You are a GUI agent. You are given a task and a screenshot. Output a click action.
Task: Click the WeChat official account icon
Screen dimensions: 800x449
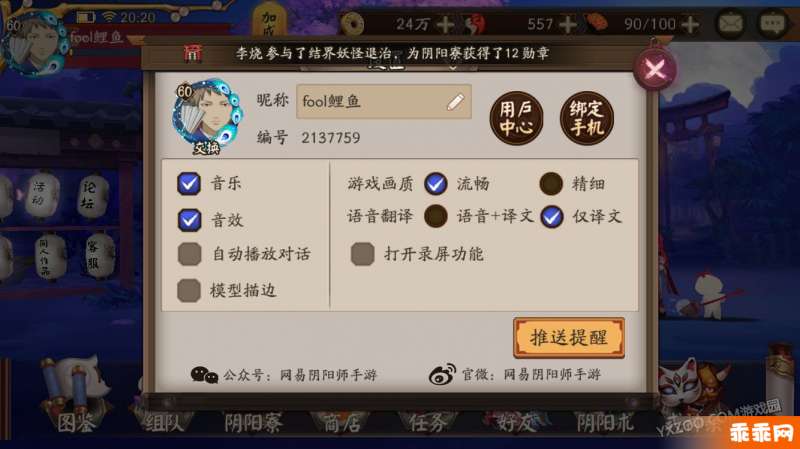[x=204, y=375]
